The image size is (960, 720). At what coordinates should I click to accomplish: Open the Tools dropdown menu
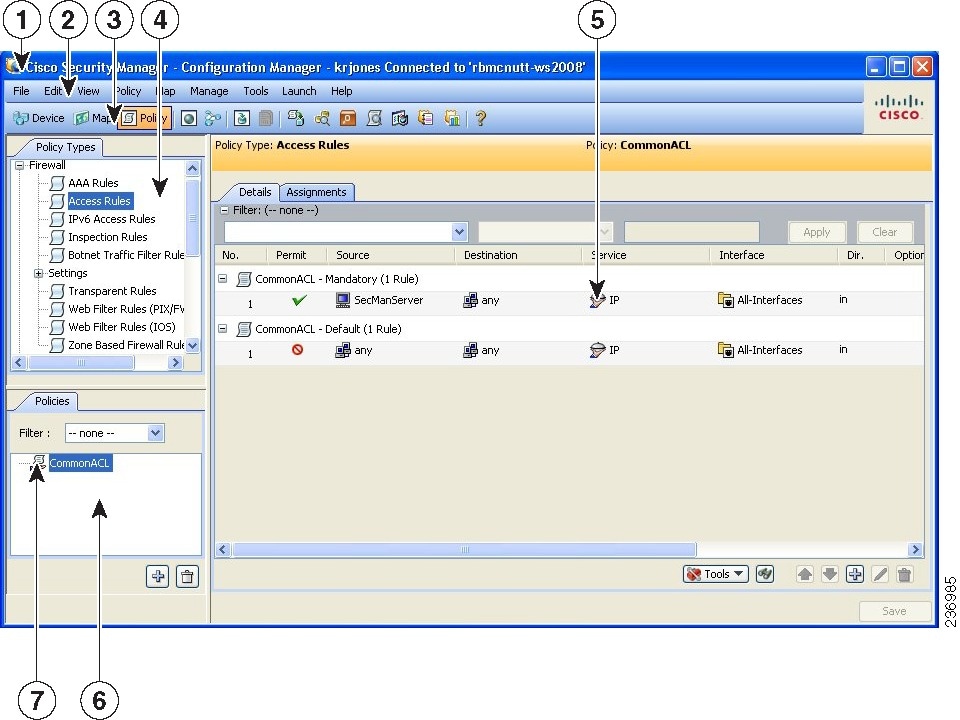[x=715, y=574]
